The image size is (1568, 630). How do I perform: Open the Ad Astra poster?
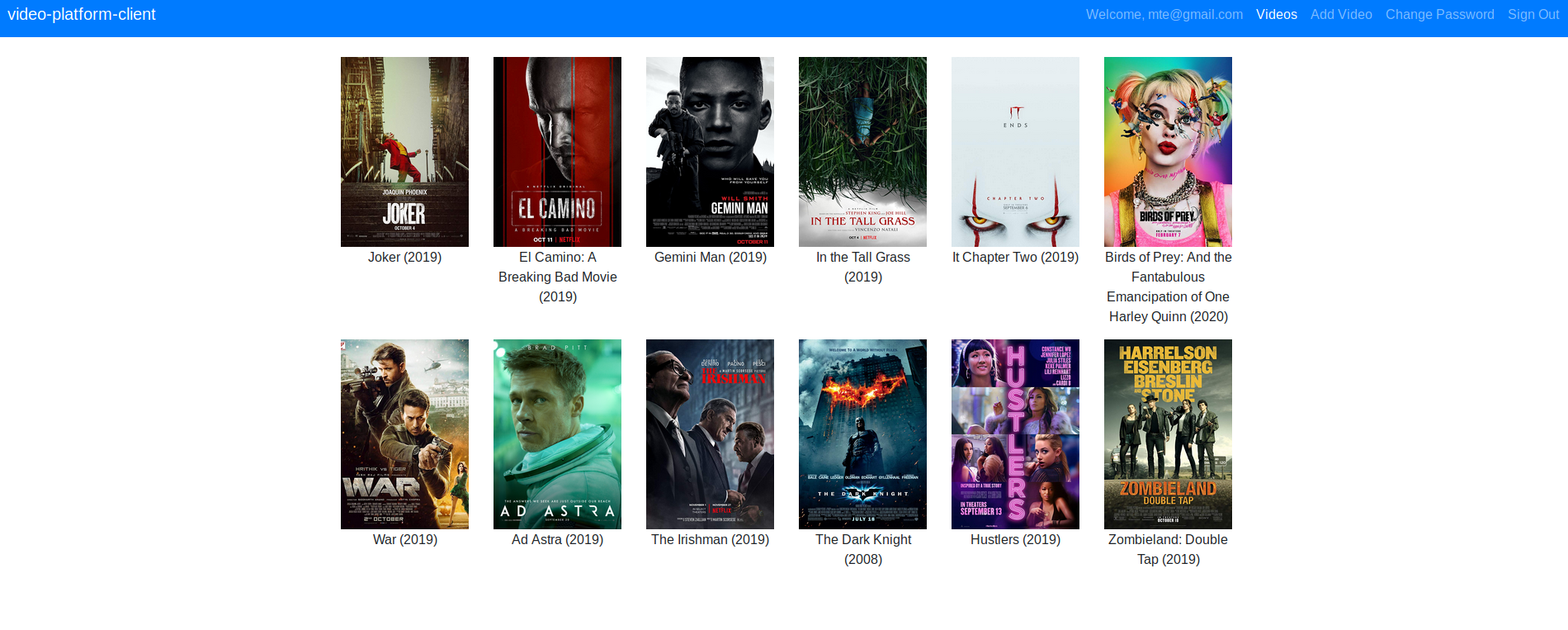coord(557,434)
